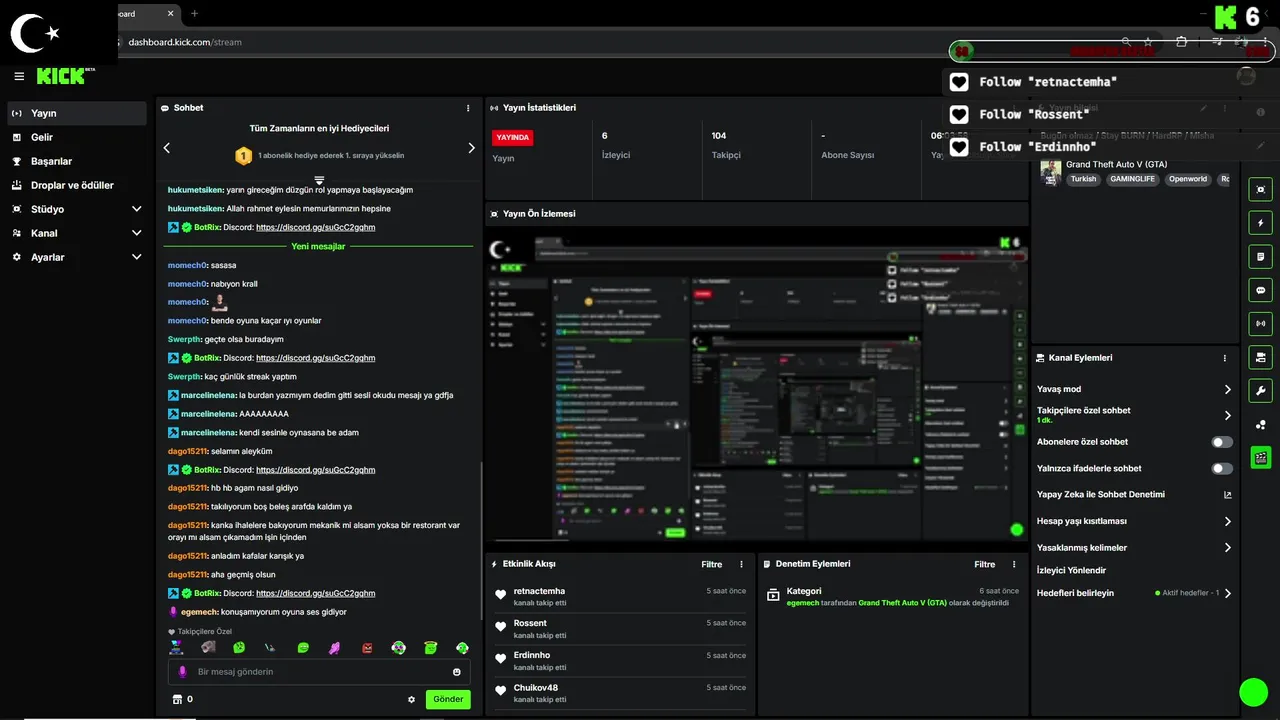Click the lightning bolt icon in right toolbar

1261,222
